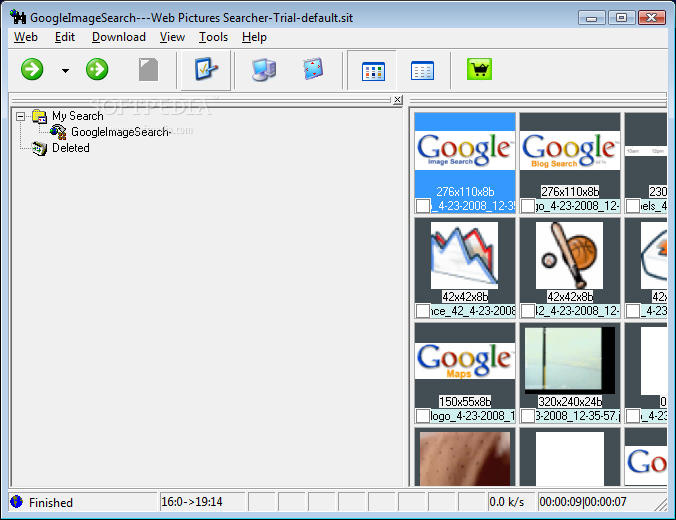Check the baseball bat thumbnail checkbox
This screenshot has height=520, width=676.
528,310
